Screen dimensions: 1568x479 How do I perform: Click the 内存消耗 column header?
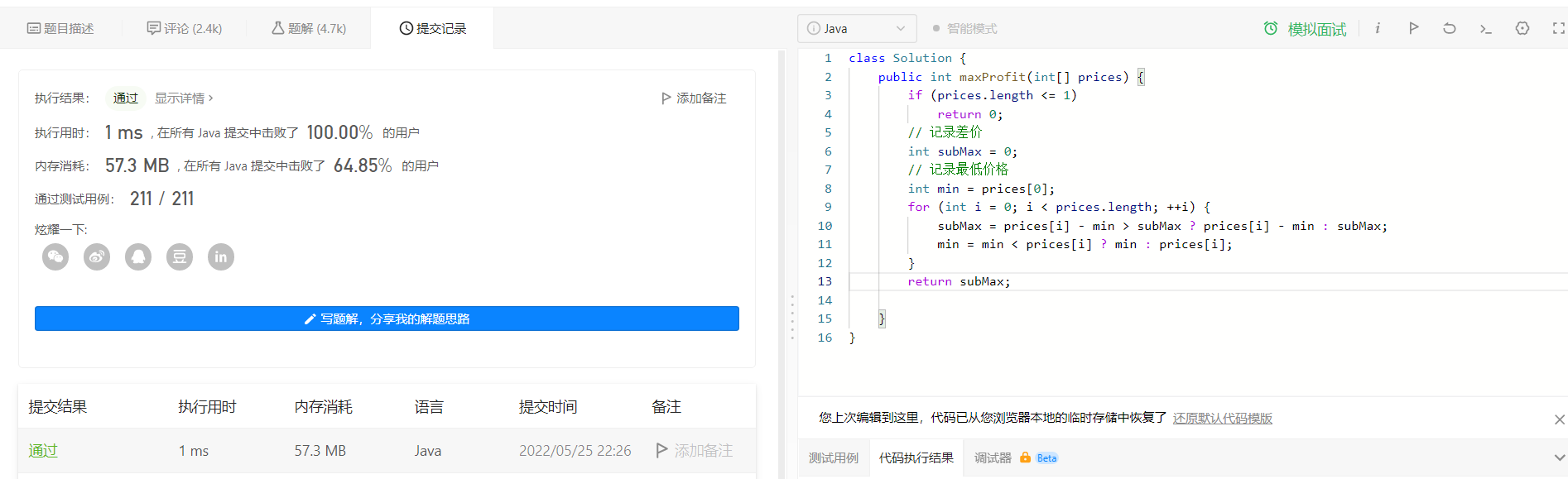[324, 406]
